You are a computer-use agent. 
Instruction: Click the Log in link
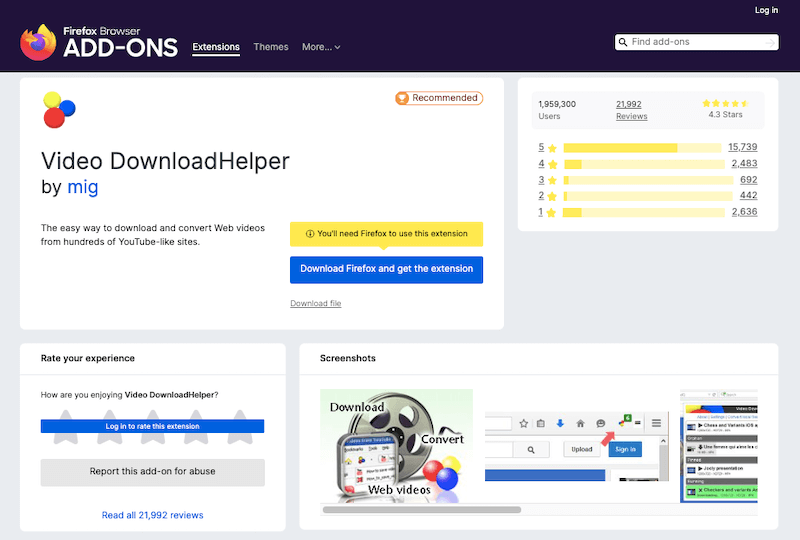coord(766,10)
